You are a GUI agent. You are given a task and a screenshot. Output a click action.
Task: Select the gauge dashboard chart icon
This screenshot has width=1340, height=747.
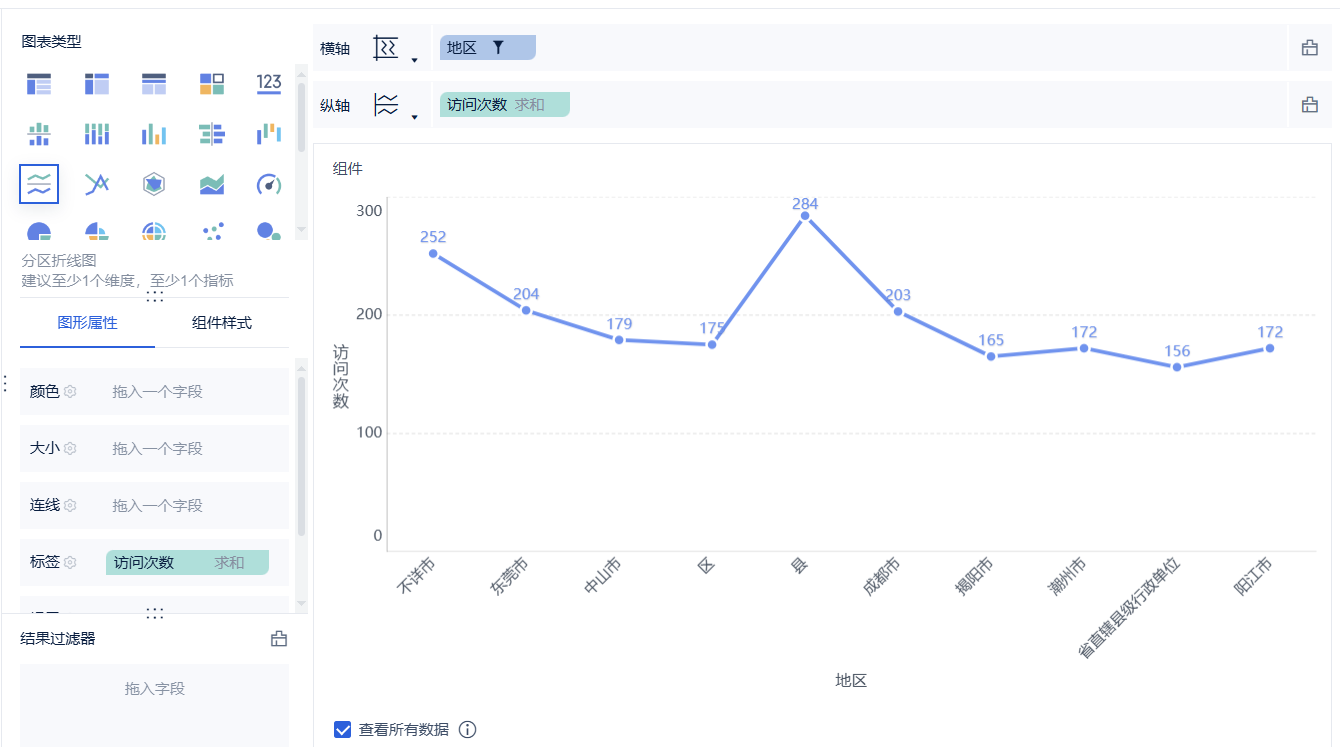click(x=269, y=184)
